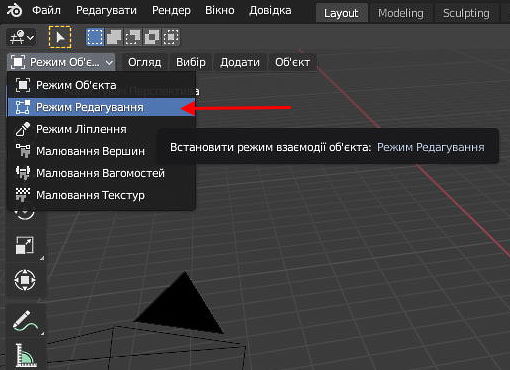
Task: Choose the subtract selection mode icon
Action: 133,37
